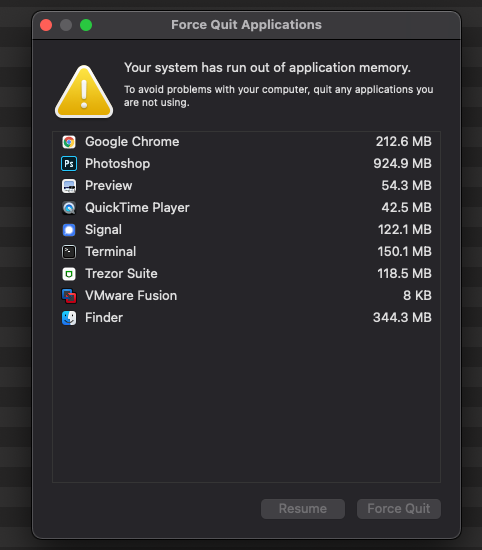Select the Signal row at 122.1 MB
This screenshot has height=550, width=482.
pyautogui.click(x=246, y=230)
